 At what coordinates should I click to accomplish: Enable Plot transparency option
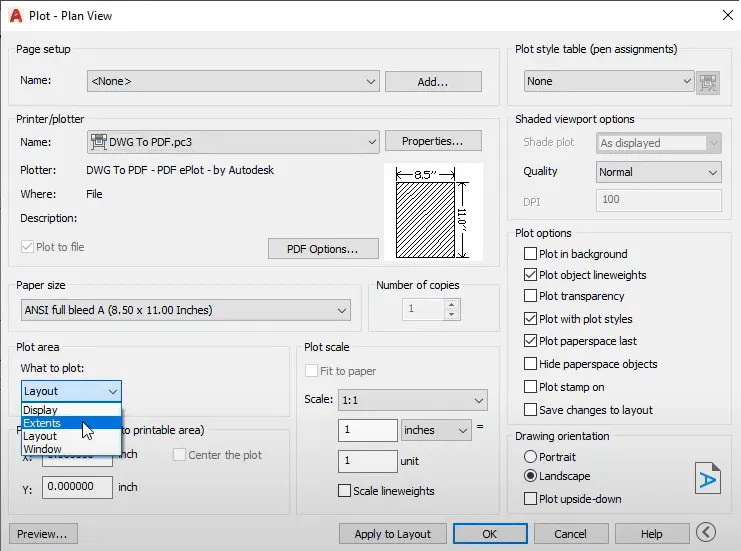pyautogui.click(x=530, y=296)
